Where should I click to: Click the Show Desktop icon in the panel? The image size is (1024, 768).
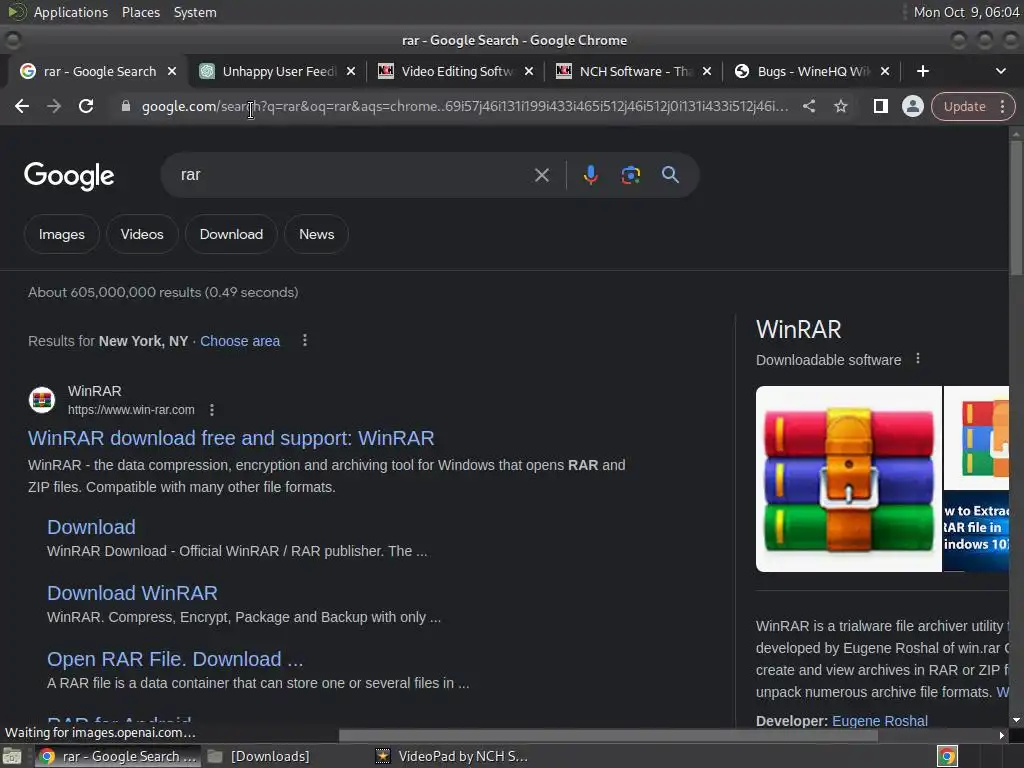click(x=12, y=756)
